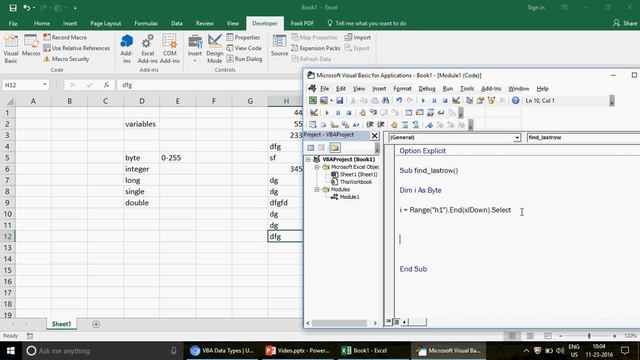The width and height of the screenshot is (640, 360).
Task: Open XML Source pane
Action: coord(279,46)
